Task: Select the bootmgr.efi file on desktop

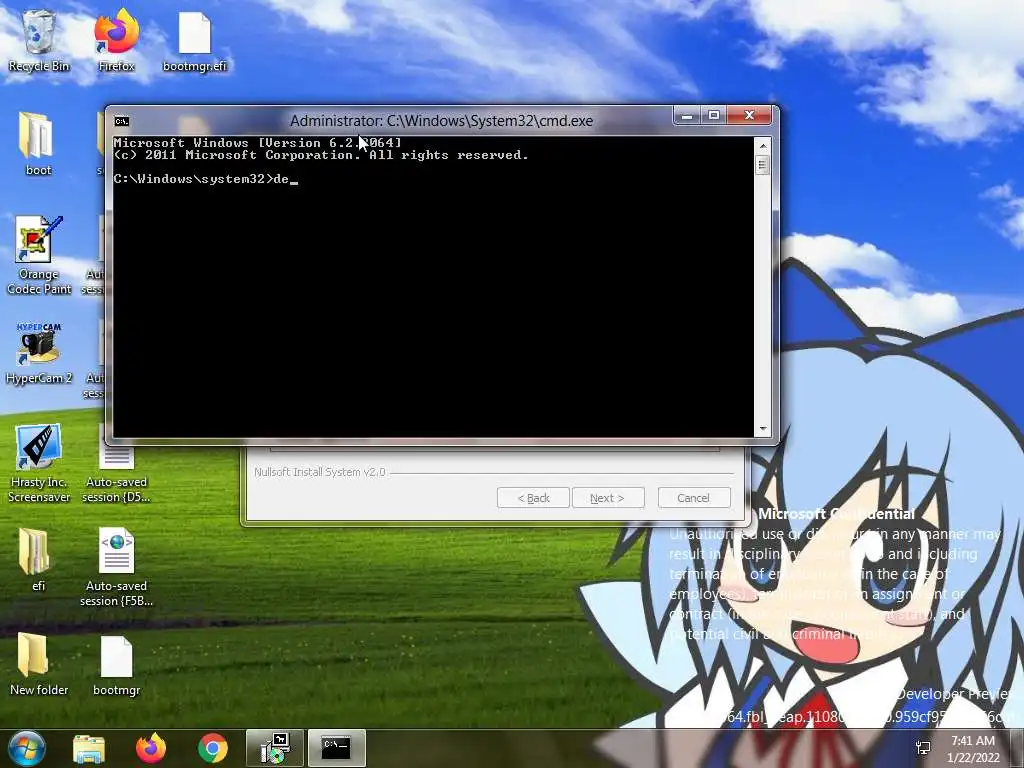Action: coord(195,40)
